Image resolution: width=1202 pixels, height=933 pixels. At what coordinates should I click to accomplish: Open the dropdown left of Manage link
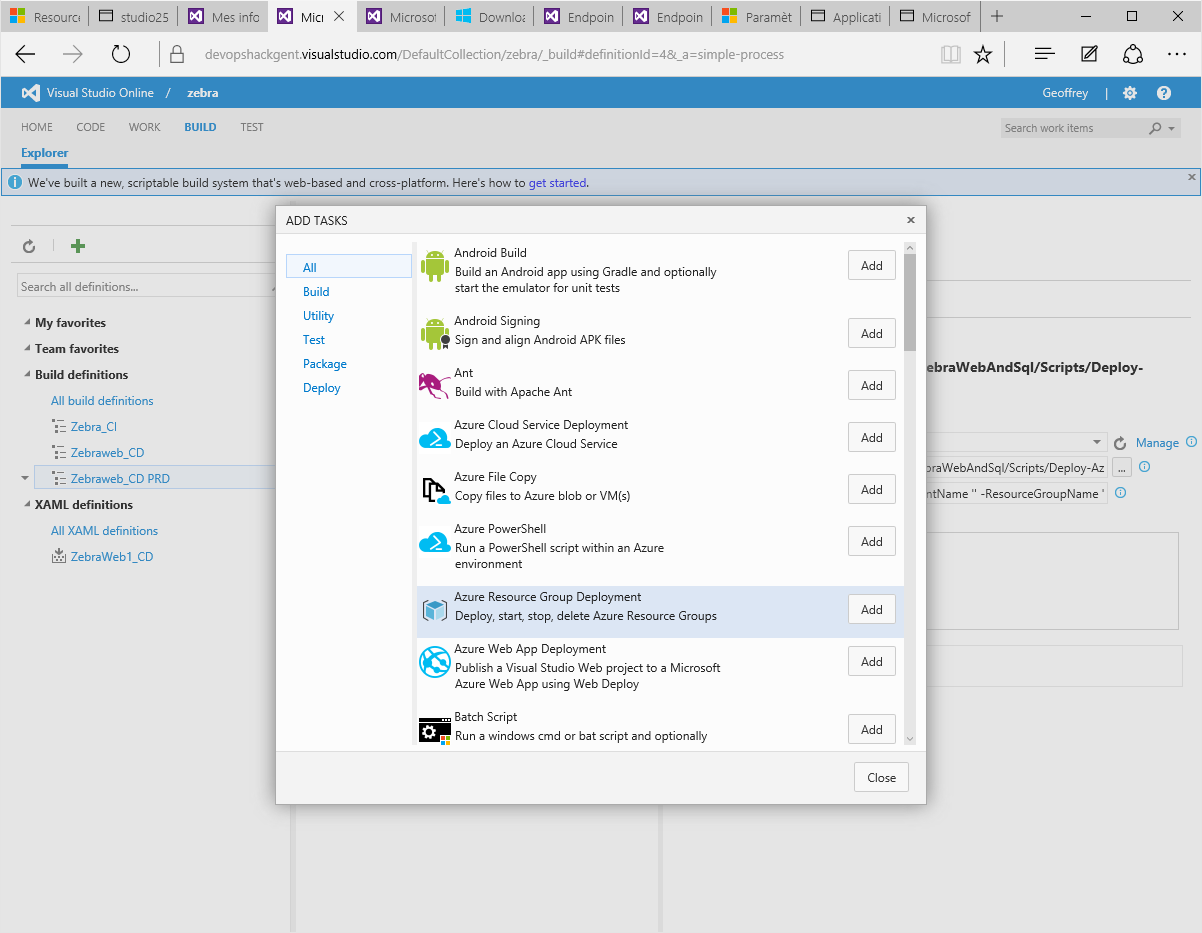pos(1098,443)
